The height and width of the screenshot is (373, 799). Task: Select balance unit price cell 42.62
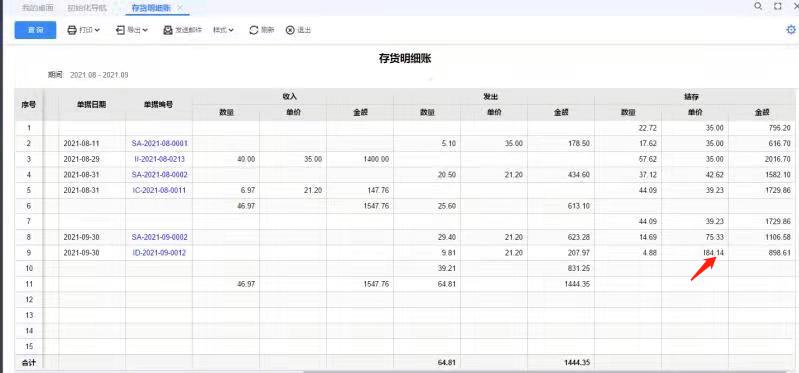click(695, 175)
